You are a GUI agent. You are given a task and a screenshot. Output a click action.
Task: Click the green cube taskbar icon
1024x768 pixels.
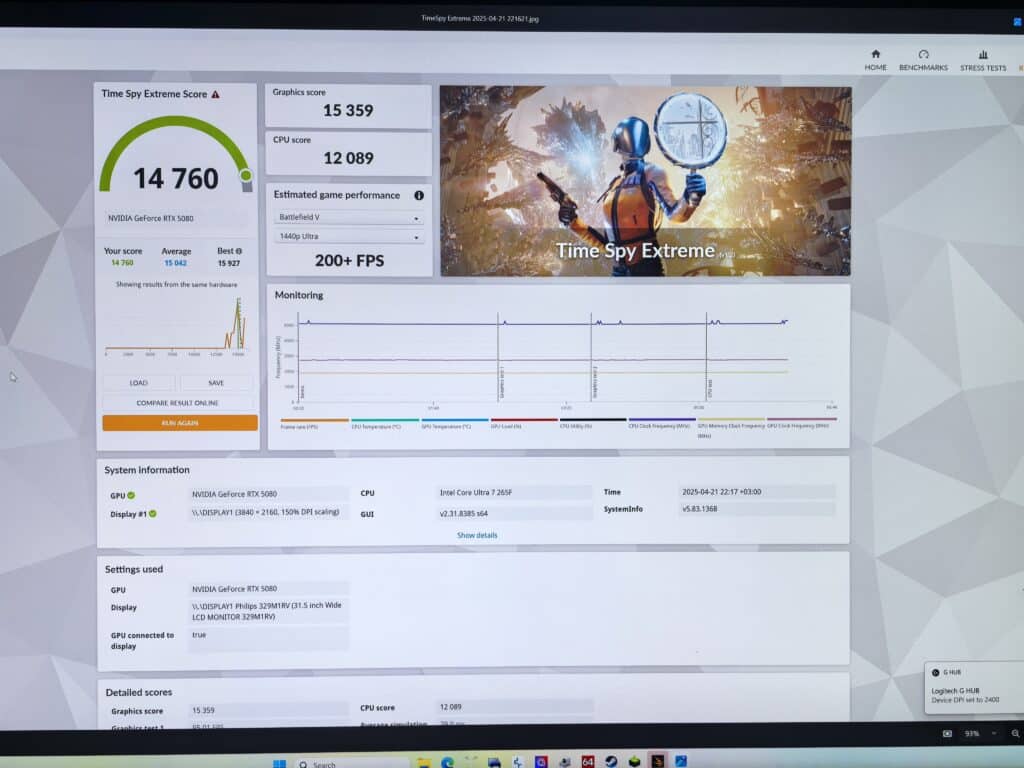[x=634, y=761]
